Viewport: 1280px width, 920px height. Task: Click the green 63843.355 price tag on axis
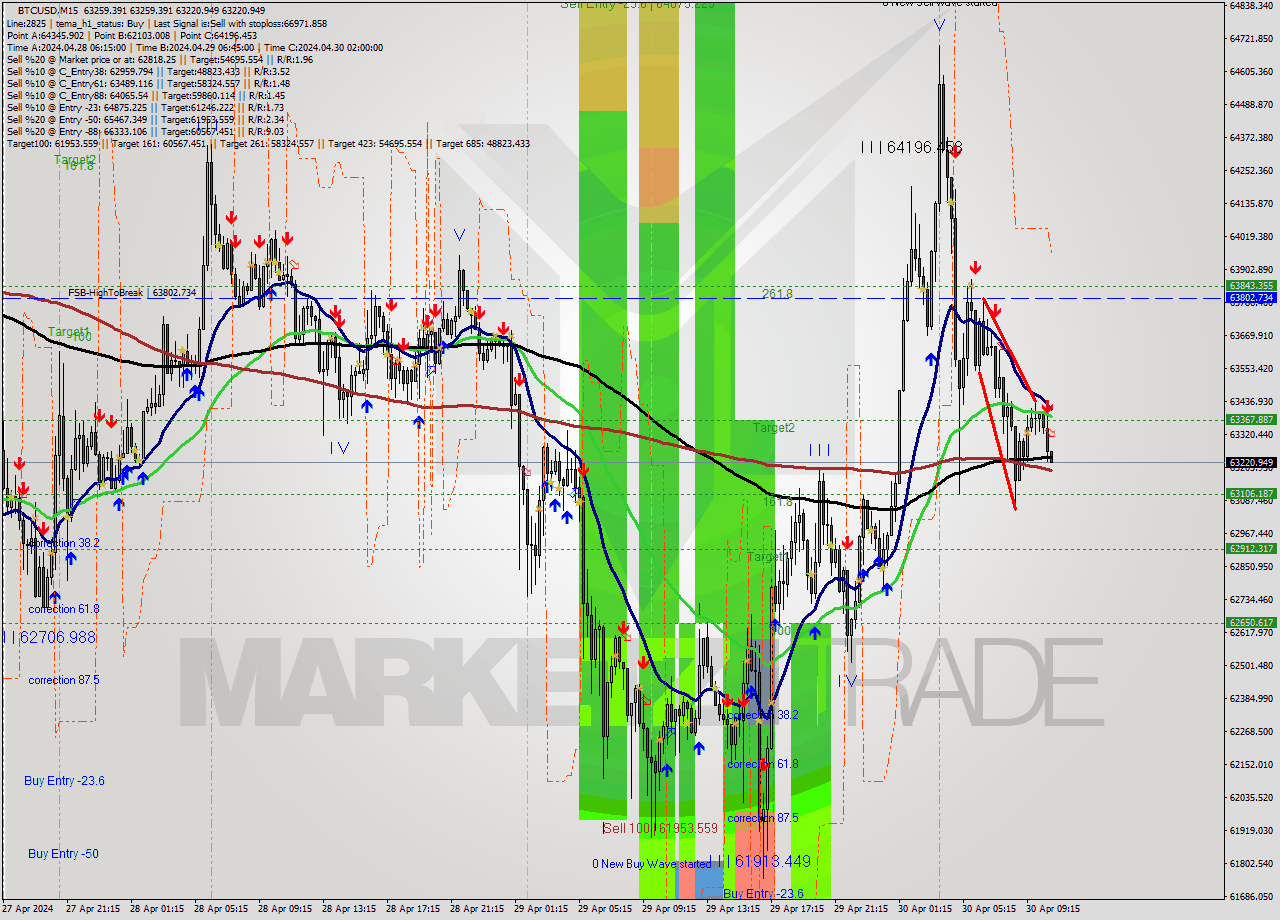(x=1250, y=286)
